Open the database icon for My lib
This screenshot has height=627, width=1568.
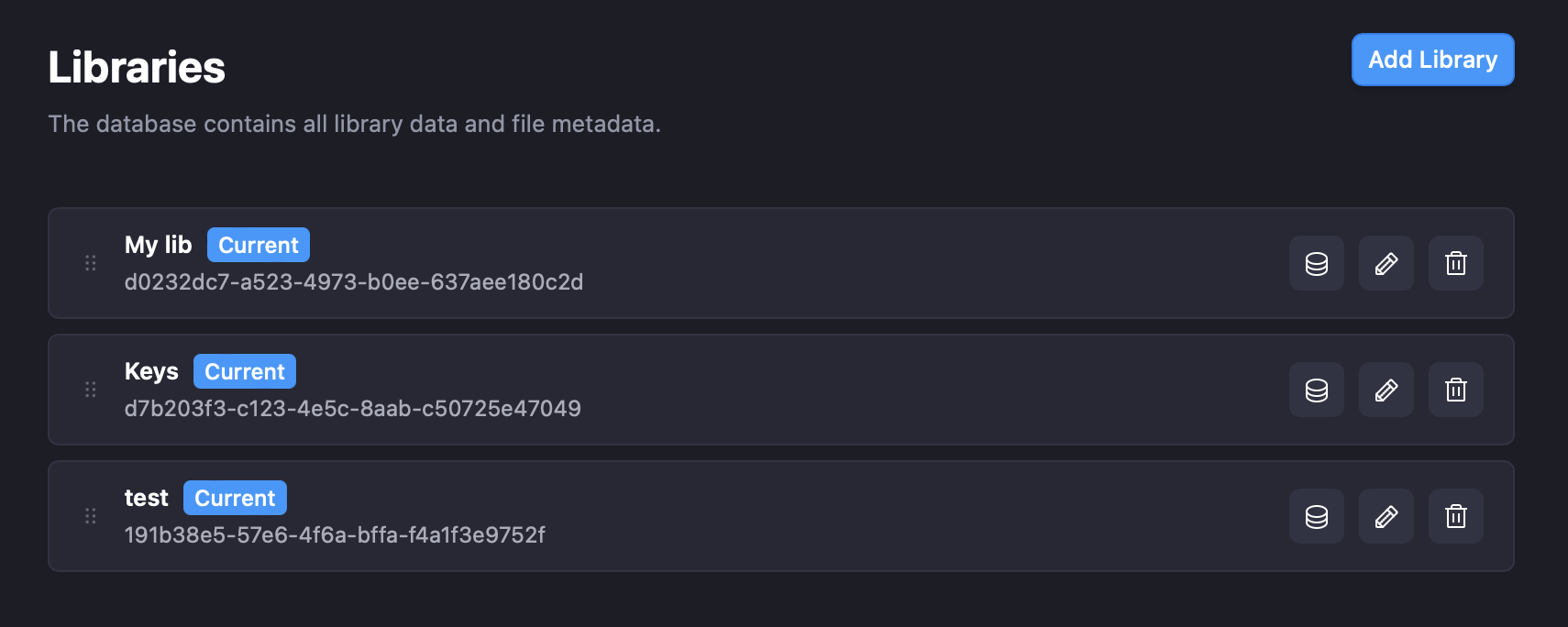click(x=1316, y=263)
